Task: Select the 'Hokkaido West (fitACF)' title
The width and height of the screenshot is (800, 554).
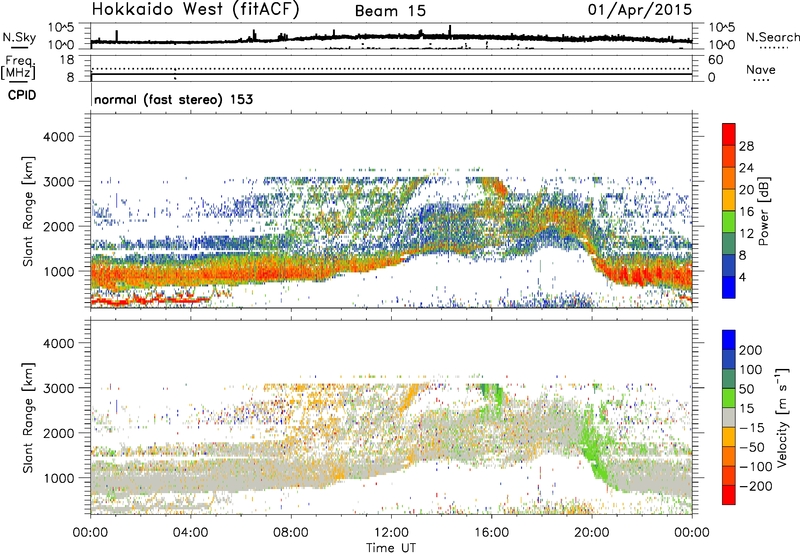Action: [x=195, y=9]
